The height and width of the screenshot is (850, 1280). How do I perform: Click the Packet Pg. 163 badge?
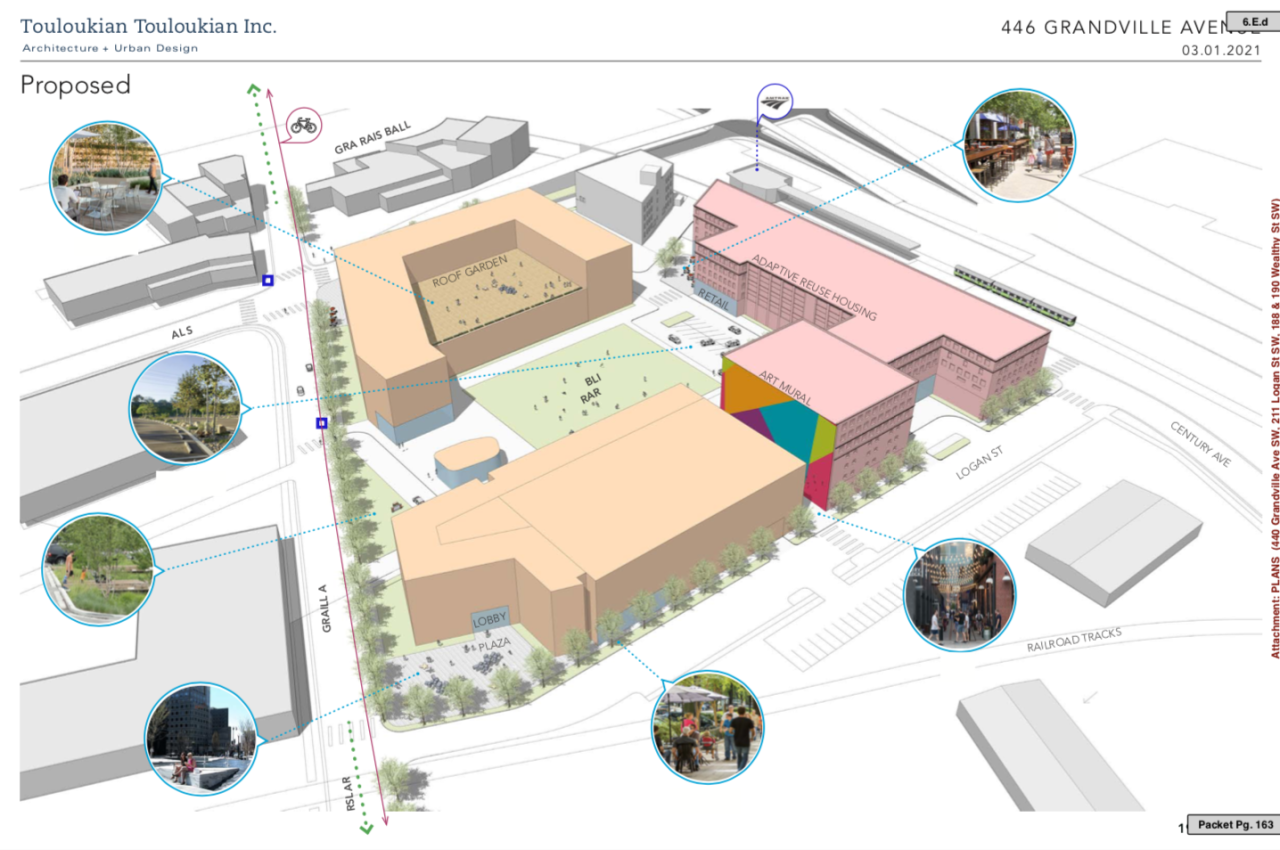coord(1234,824)
